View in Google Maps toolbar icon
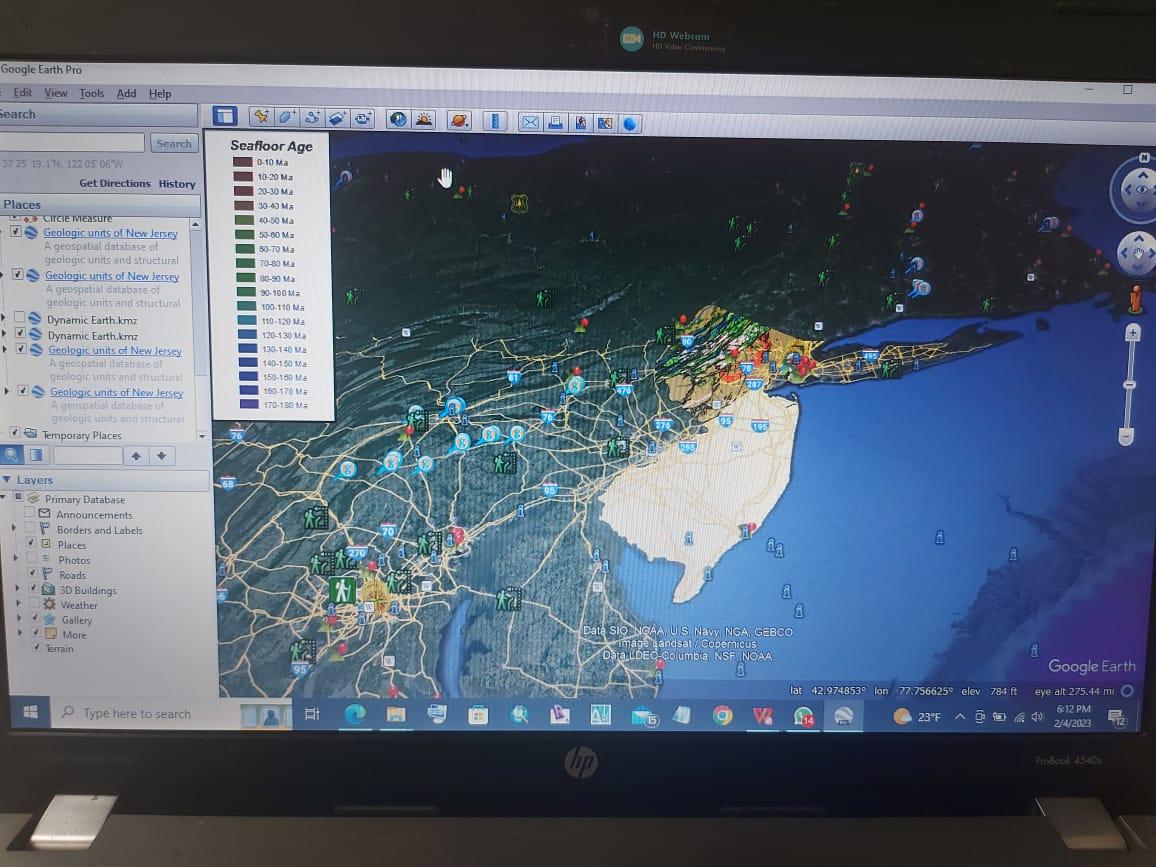Image resolution: width=1156 pixels, height=867 pixels. 605,123
